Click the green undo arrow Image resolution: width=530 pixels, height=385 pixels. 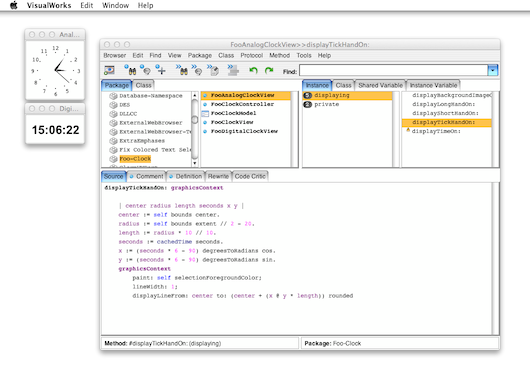[253, 70]
